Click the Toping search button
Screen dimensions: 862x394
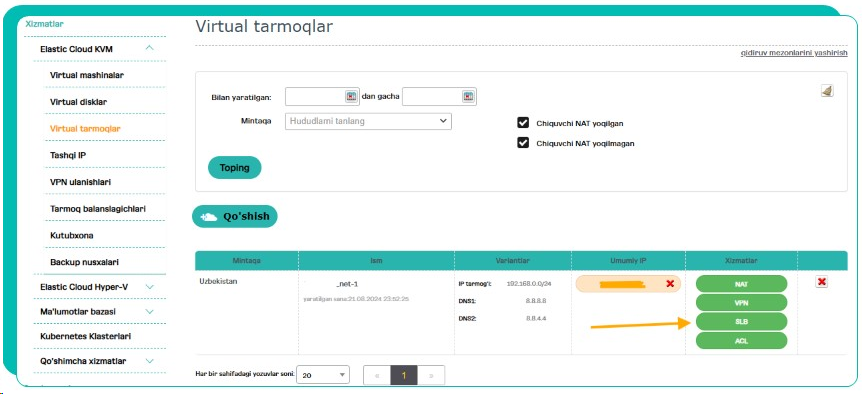click(x=235, y=168)
